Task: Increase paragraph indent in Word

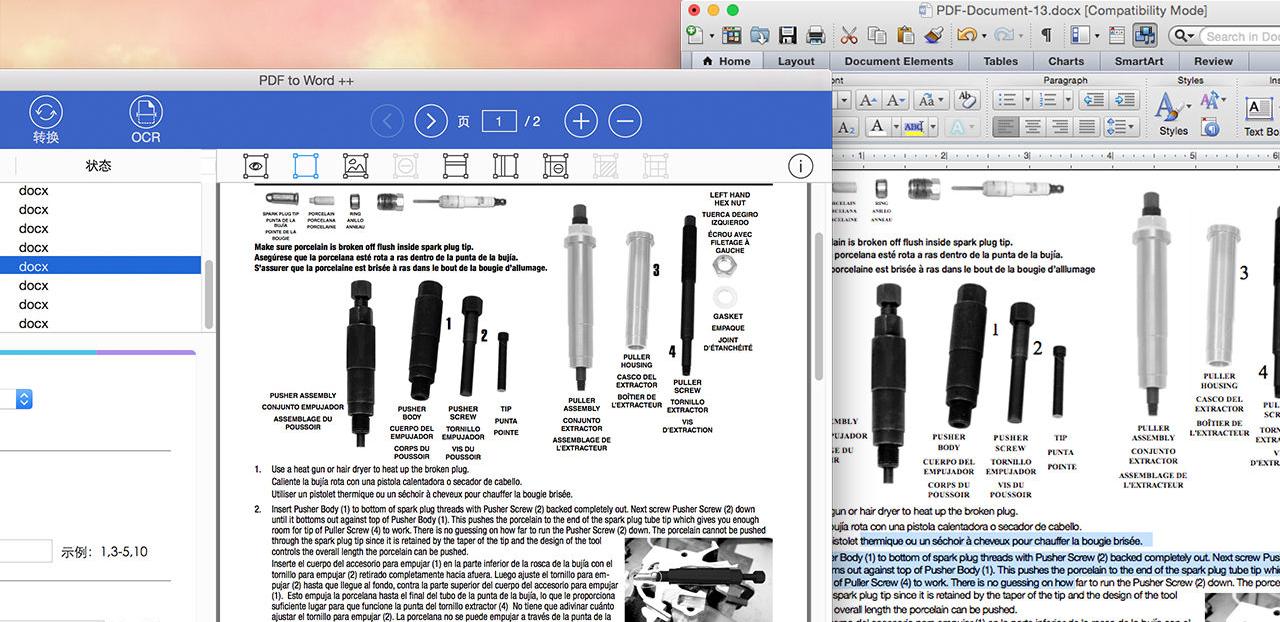Action: tap(1124, 100)
